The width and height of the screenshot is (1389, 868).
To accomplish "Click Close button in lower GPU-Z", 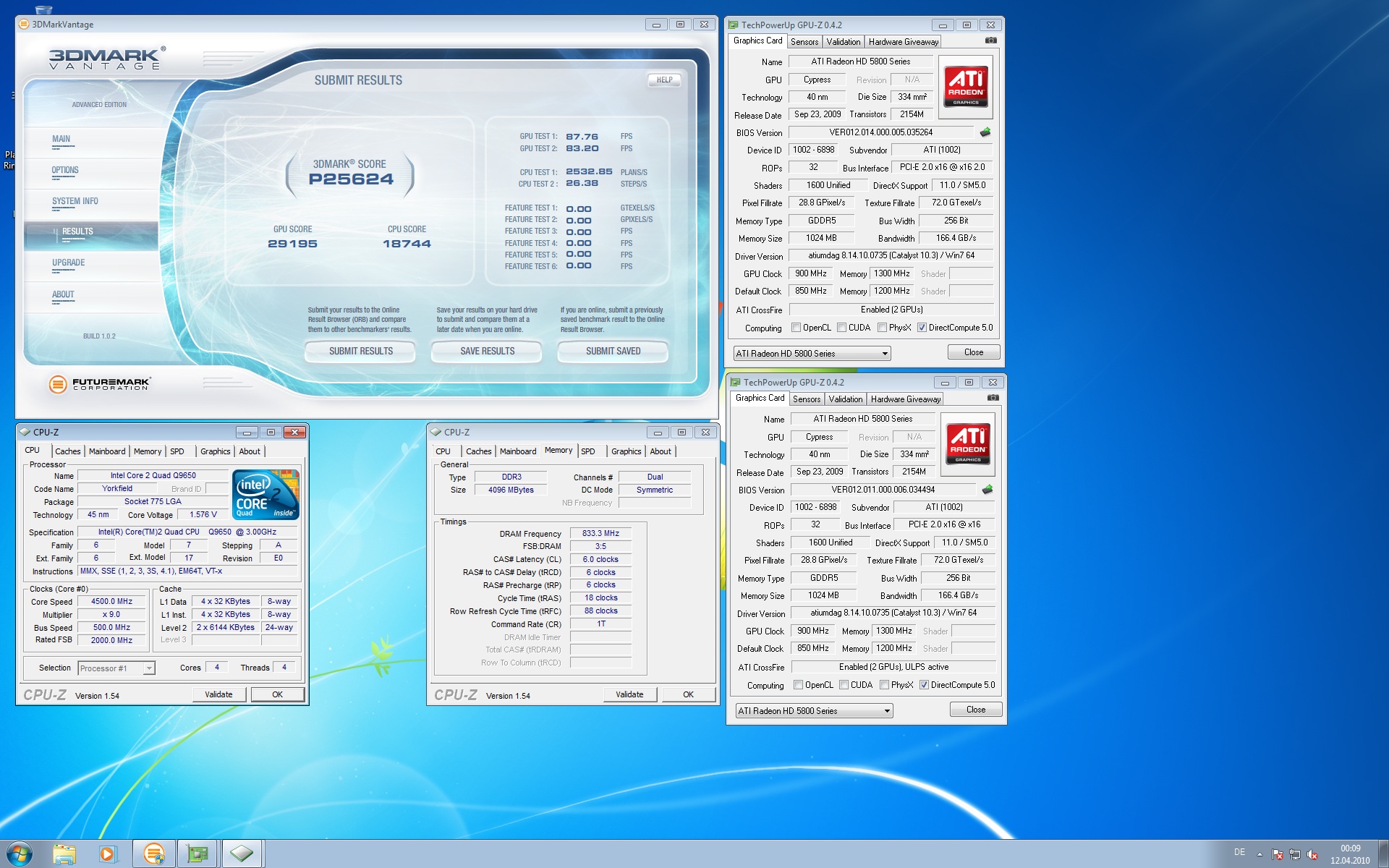I will (976, 710).
